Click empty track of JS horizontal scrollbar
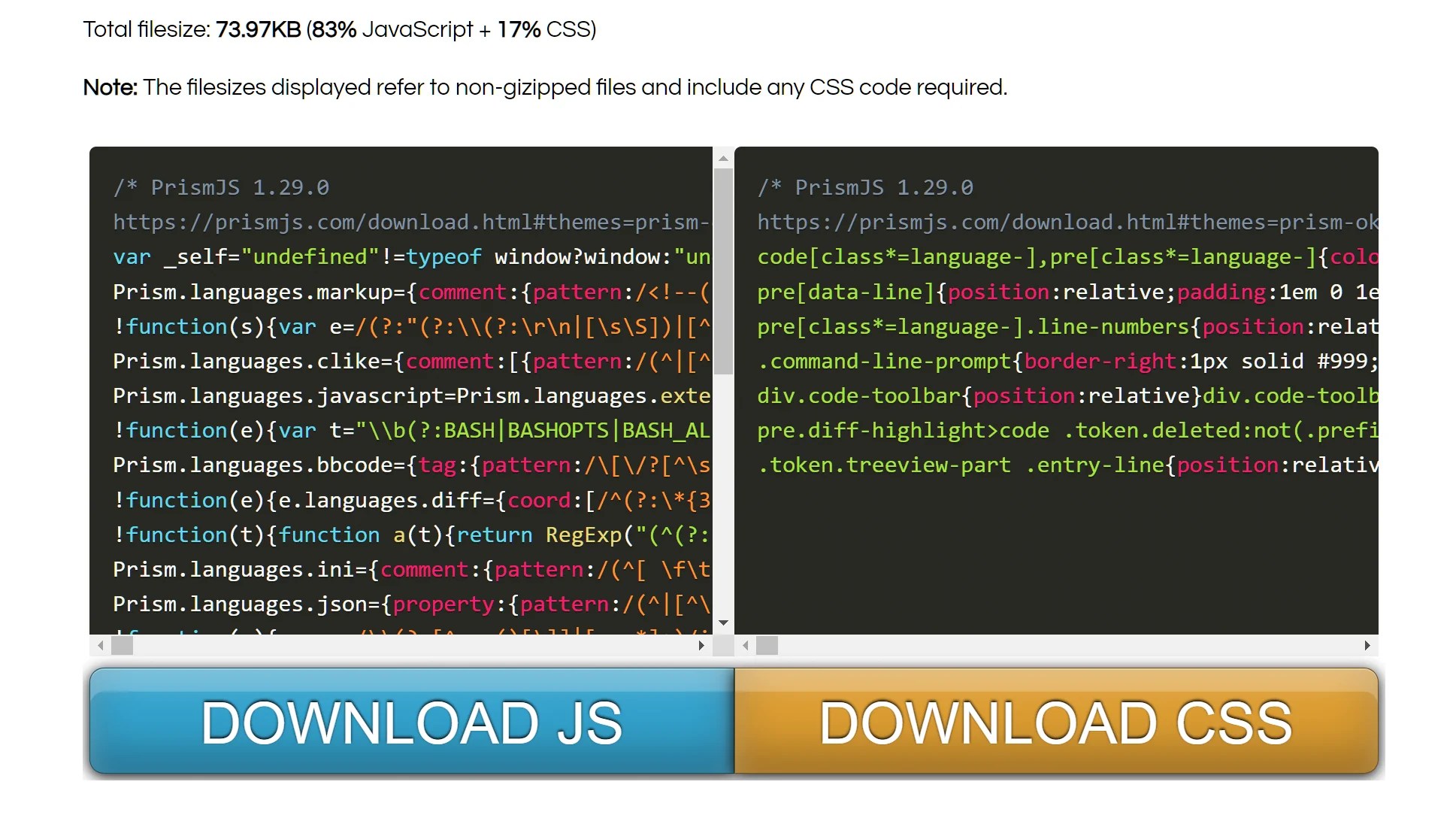This screenshot has width=1456, height=818. 413,645
